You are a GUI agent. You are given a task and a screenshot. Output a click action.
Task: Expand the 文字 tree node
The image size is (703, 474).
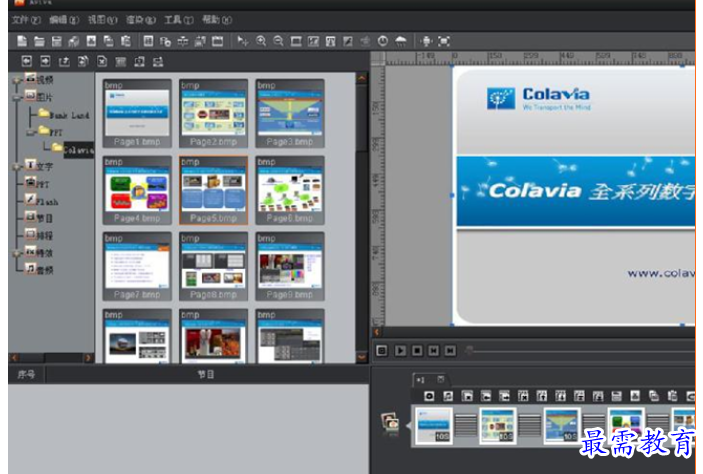pos(17,167)
